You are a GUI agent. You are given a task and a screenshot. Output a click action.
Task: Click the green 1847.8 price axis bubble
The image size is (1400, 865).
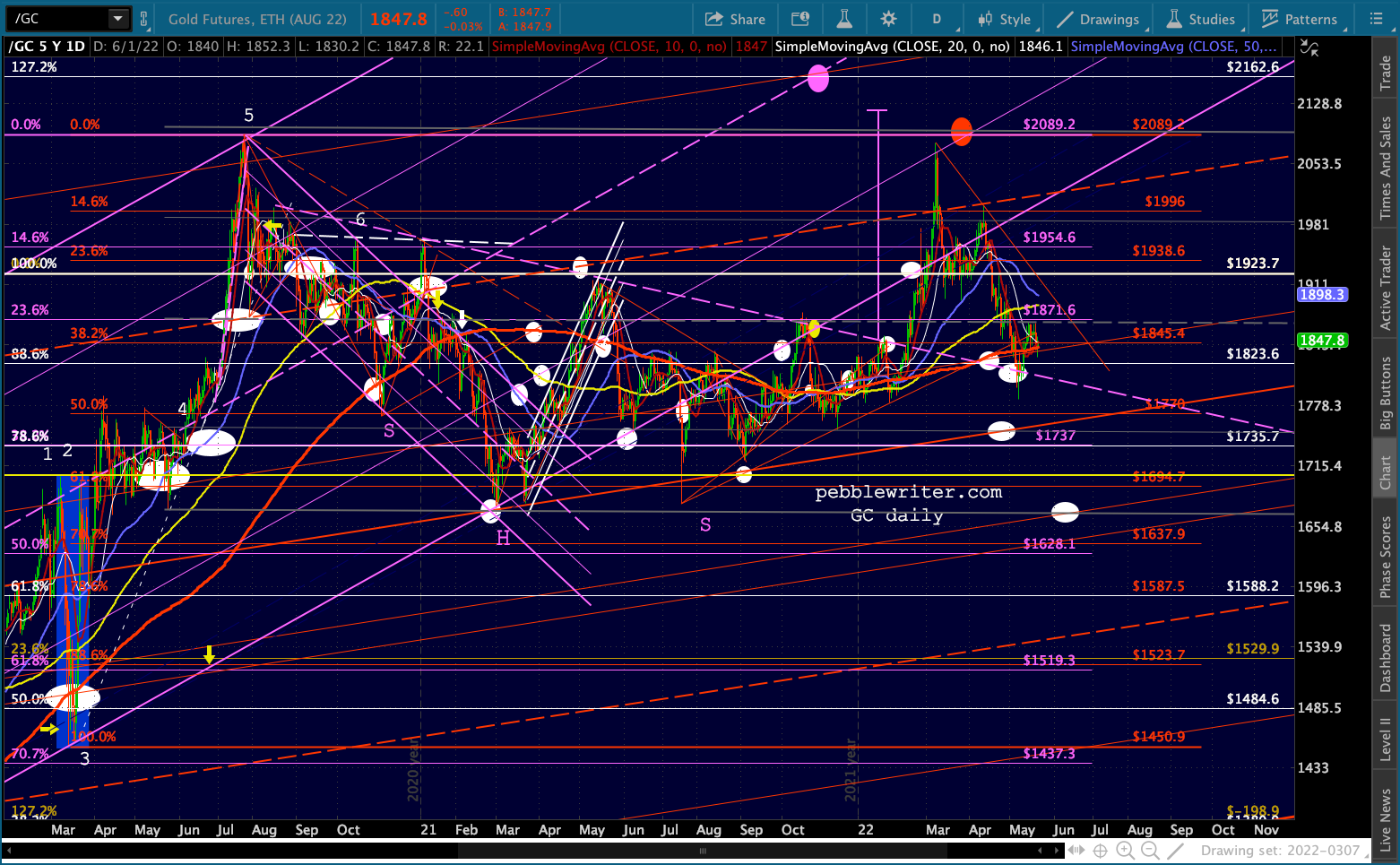[x=1322, y=341]
